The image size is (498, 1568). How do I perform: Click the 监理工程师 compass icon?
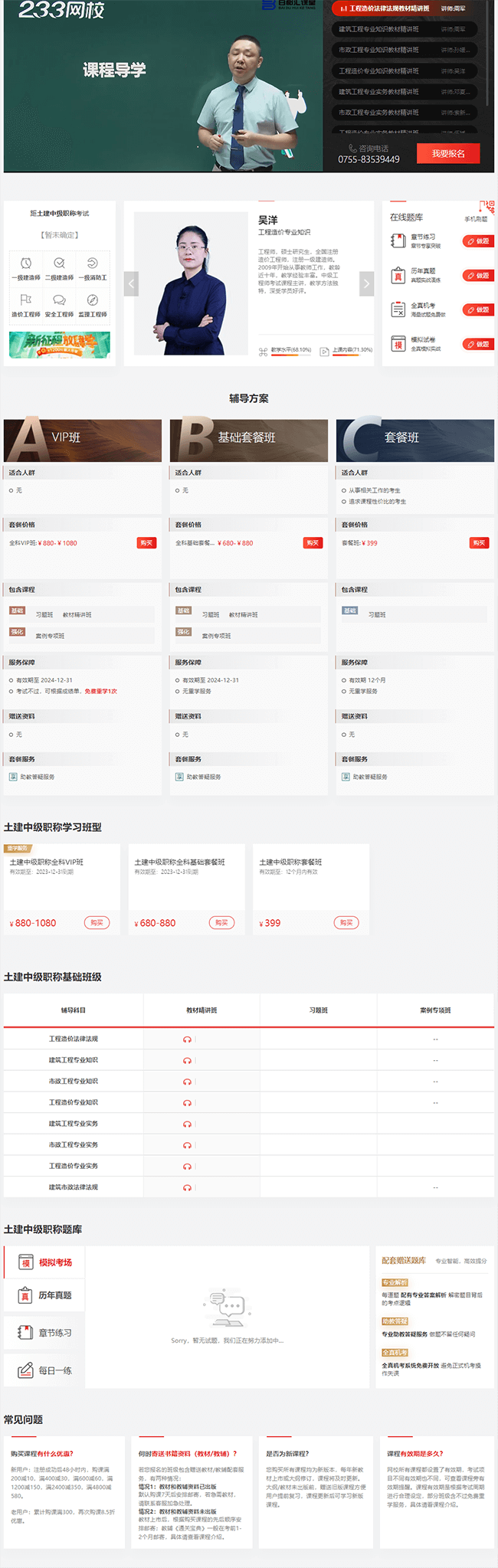tap(93, 300)
